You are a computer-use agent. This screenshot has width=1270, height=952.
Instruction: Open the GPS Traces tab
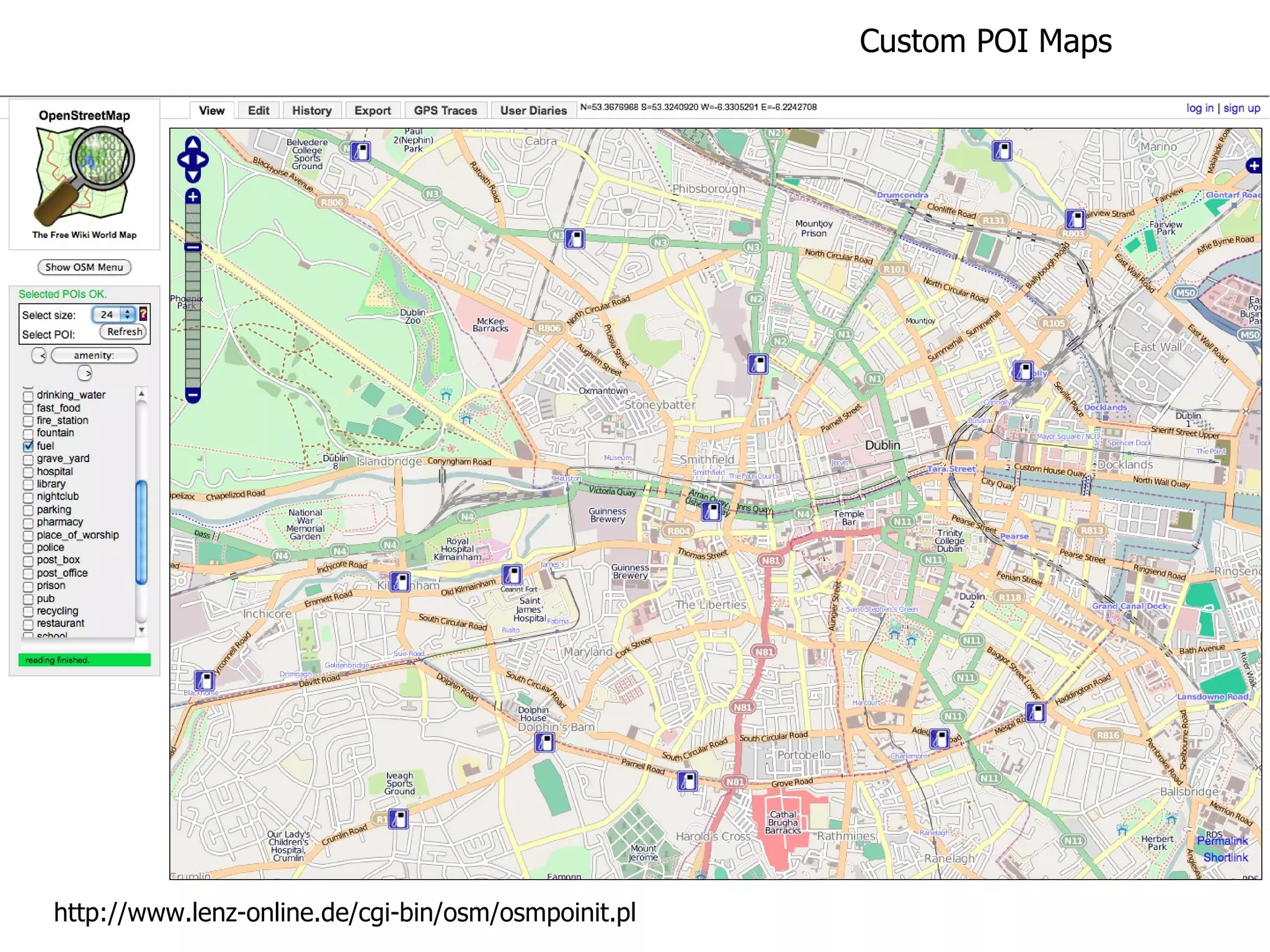[x=445, y=110]
